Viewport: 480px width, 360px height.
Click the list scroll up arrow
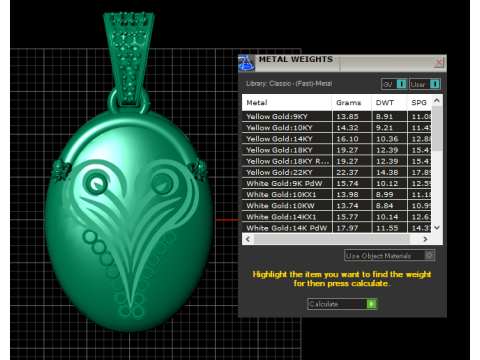tap(437, 100)
